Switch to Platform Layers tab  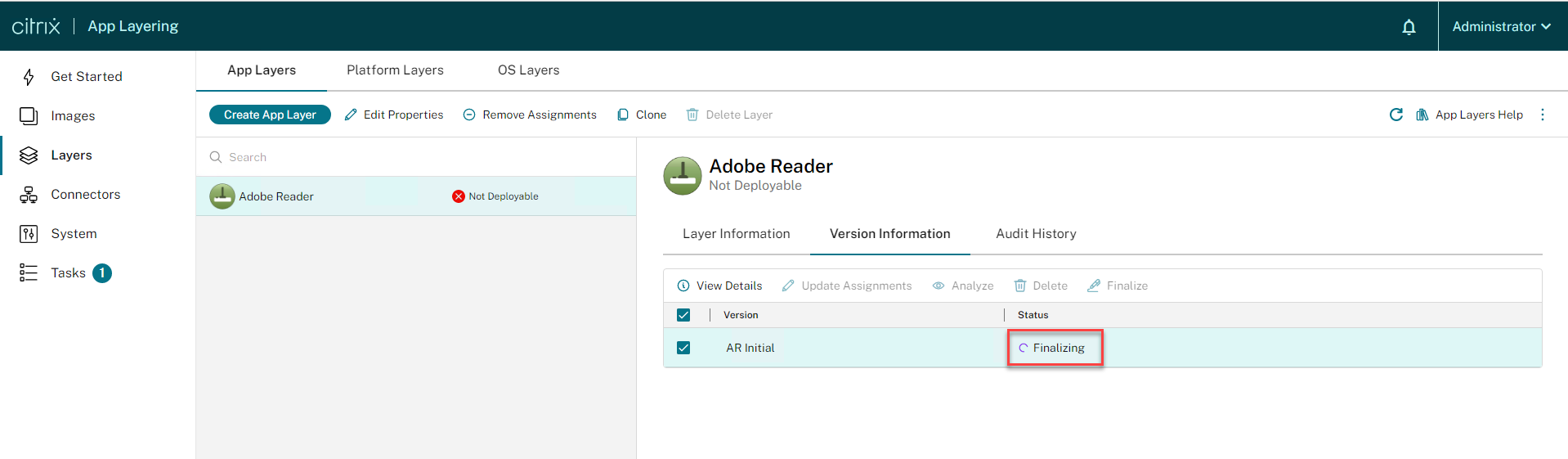click(395, 70)
